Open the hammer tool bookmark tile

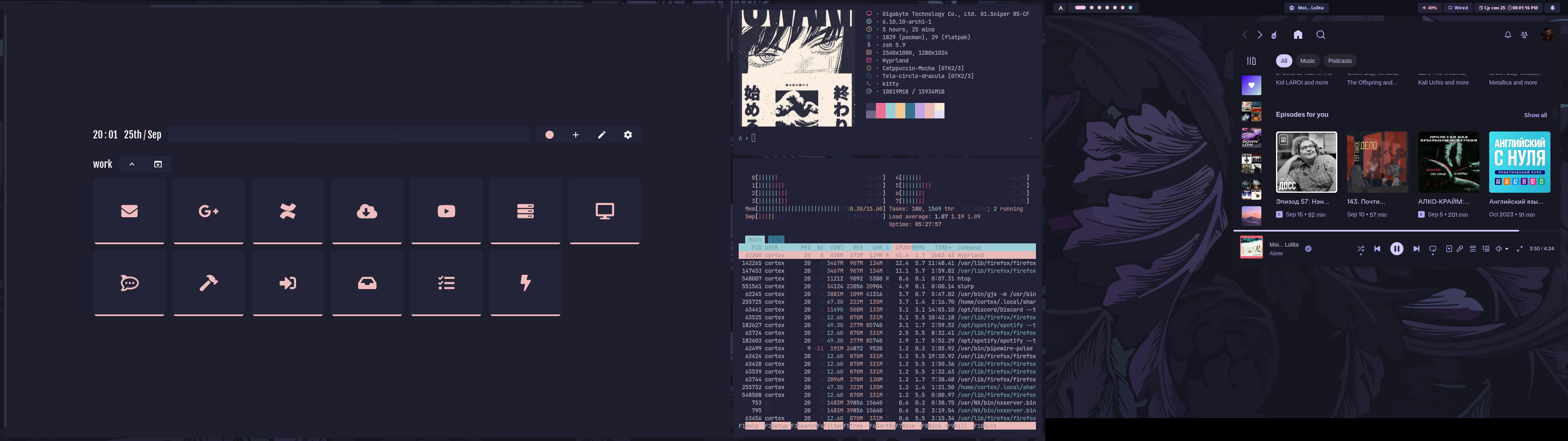208,283
